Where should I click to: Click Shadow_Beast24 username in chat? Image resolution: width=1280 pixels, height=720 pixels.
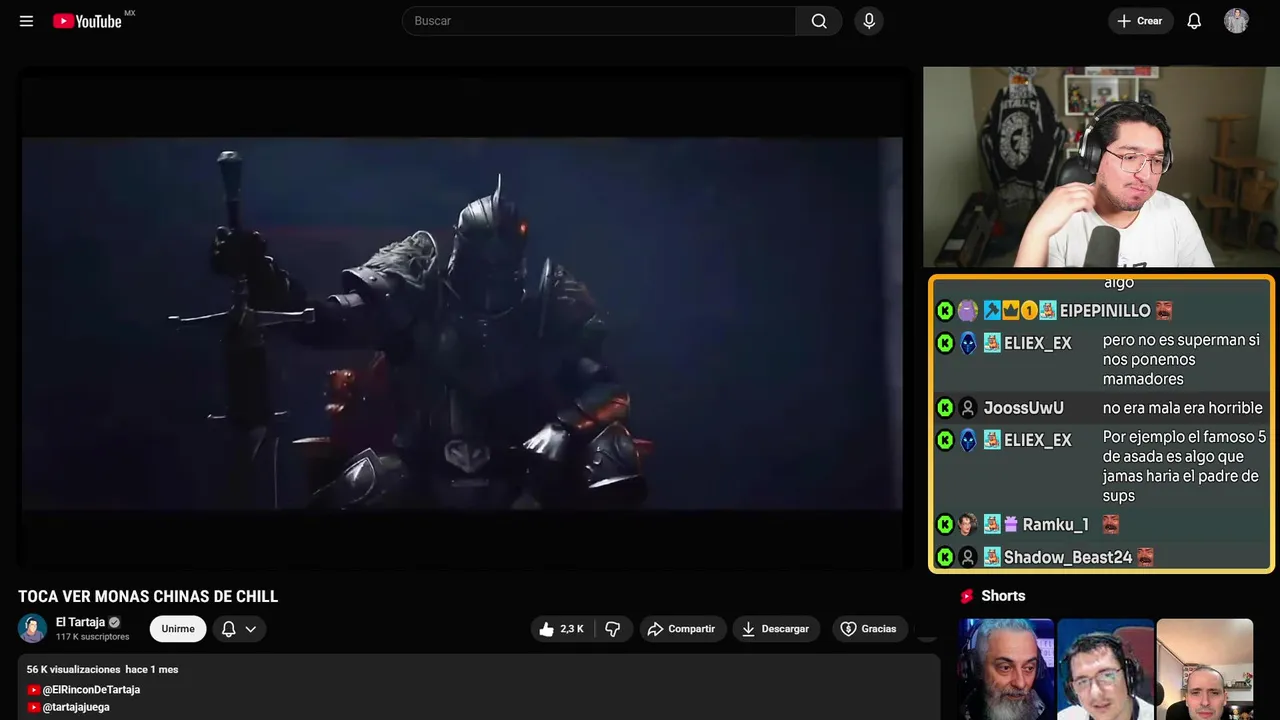click(1068, 558)
